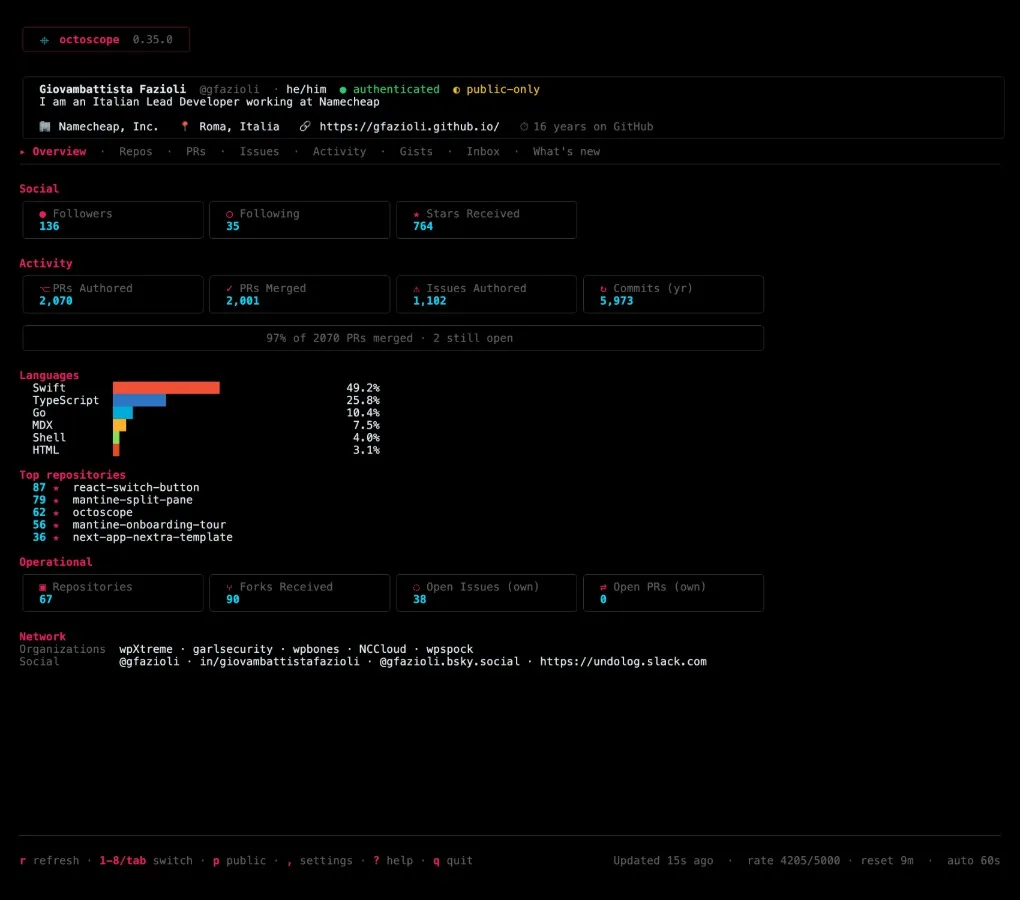The width and height of the screenshot is (1020, 900).
Task: Click the TypeScript language bar
Action: tap(139, 401)
